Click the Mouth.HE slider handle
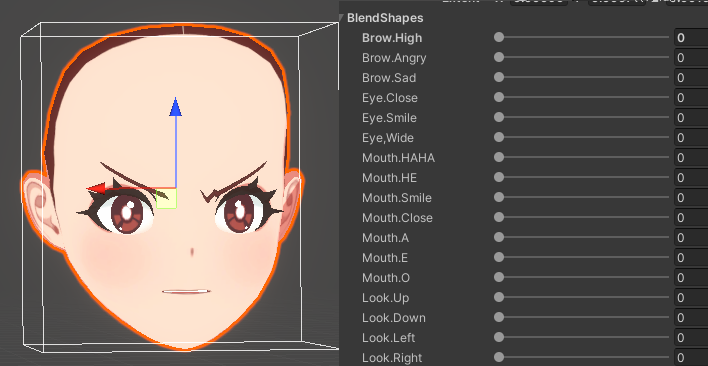This screenshot has height=366, width=708. pos(499,177)
